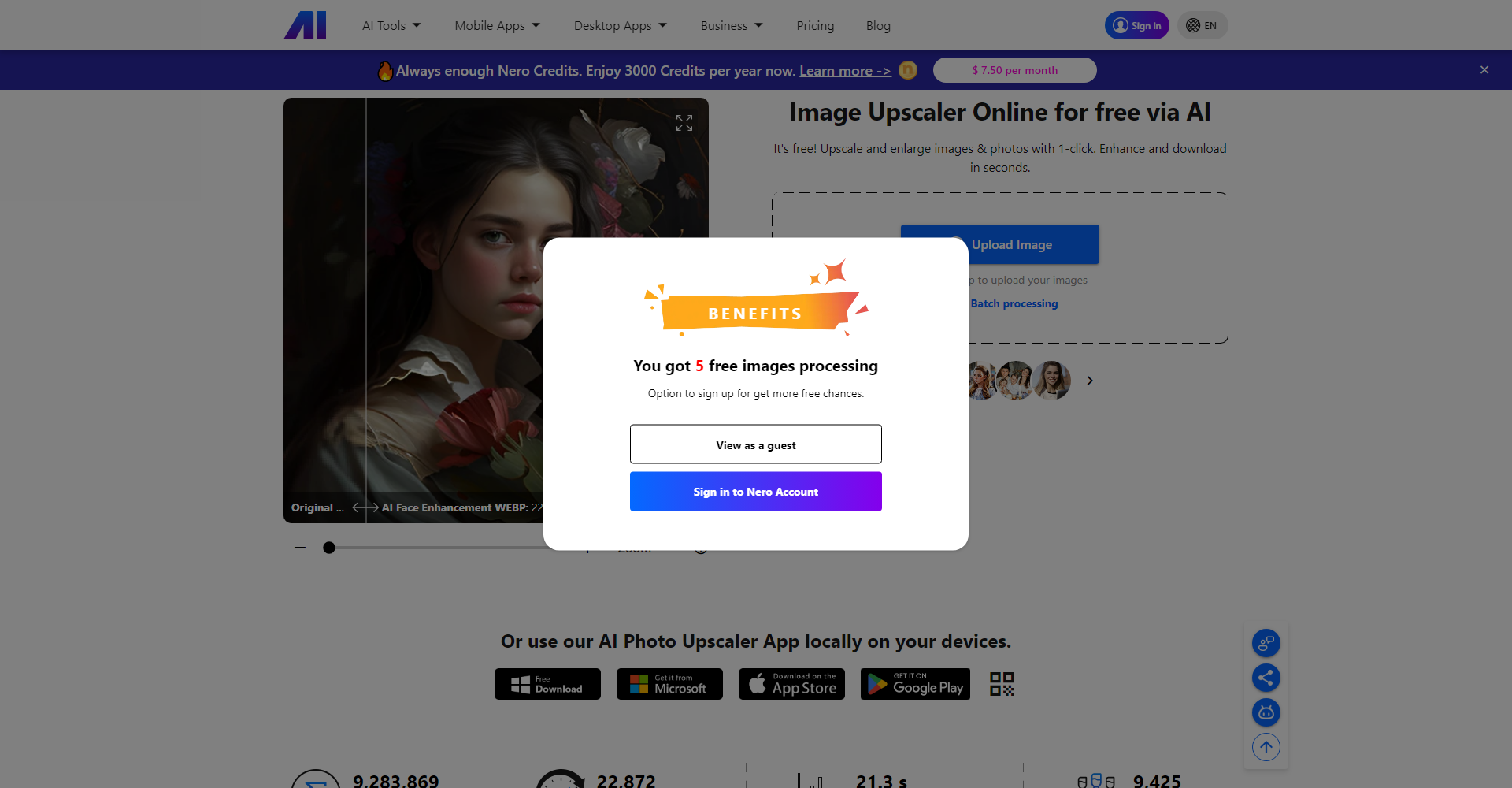
Task: Choose View as a guest
Action: (x=755, y=444)
